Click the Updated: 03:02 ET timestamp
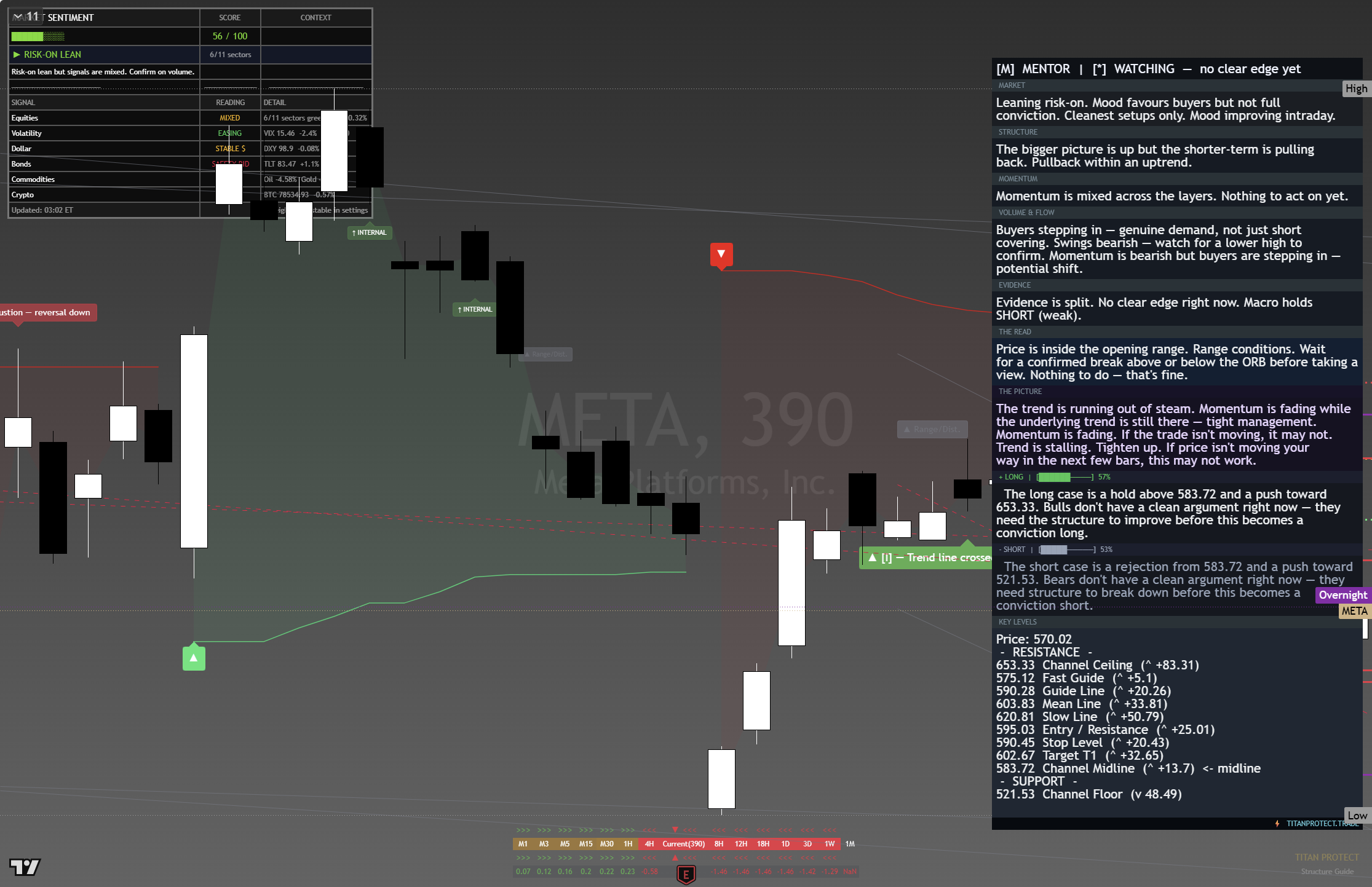This screenshot has width=1372, height=887. 42,210
